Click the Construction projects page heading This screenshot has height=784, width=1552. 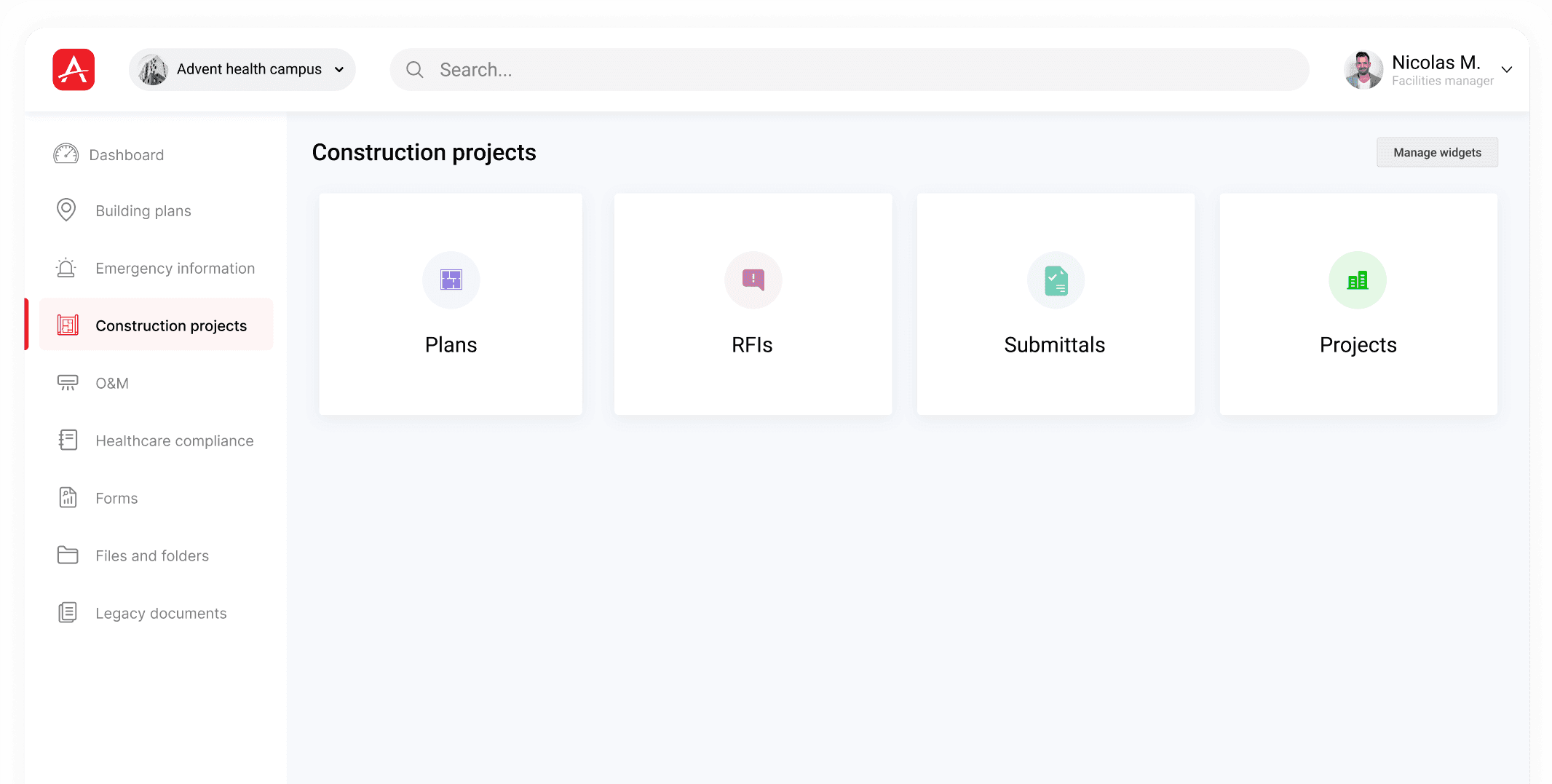point(424,152)
